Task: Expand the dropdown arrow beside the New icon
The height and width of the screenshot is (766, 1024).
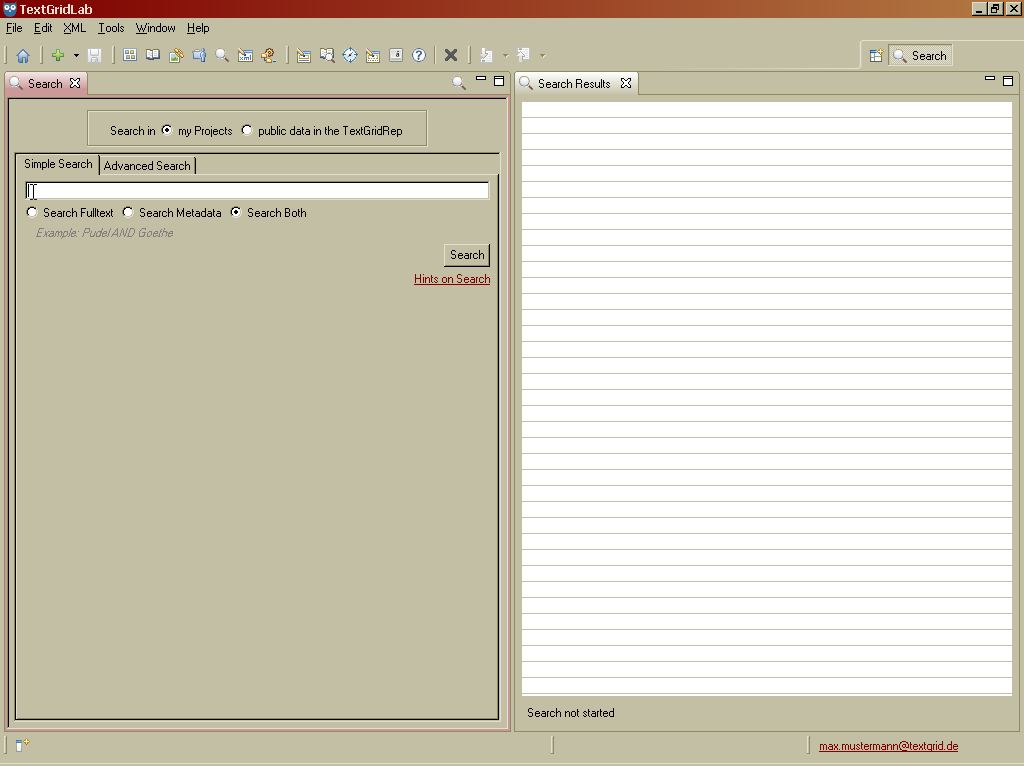Action: coord(76,56)
